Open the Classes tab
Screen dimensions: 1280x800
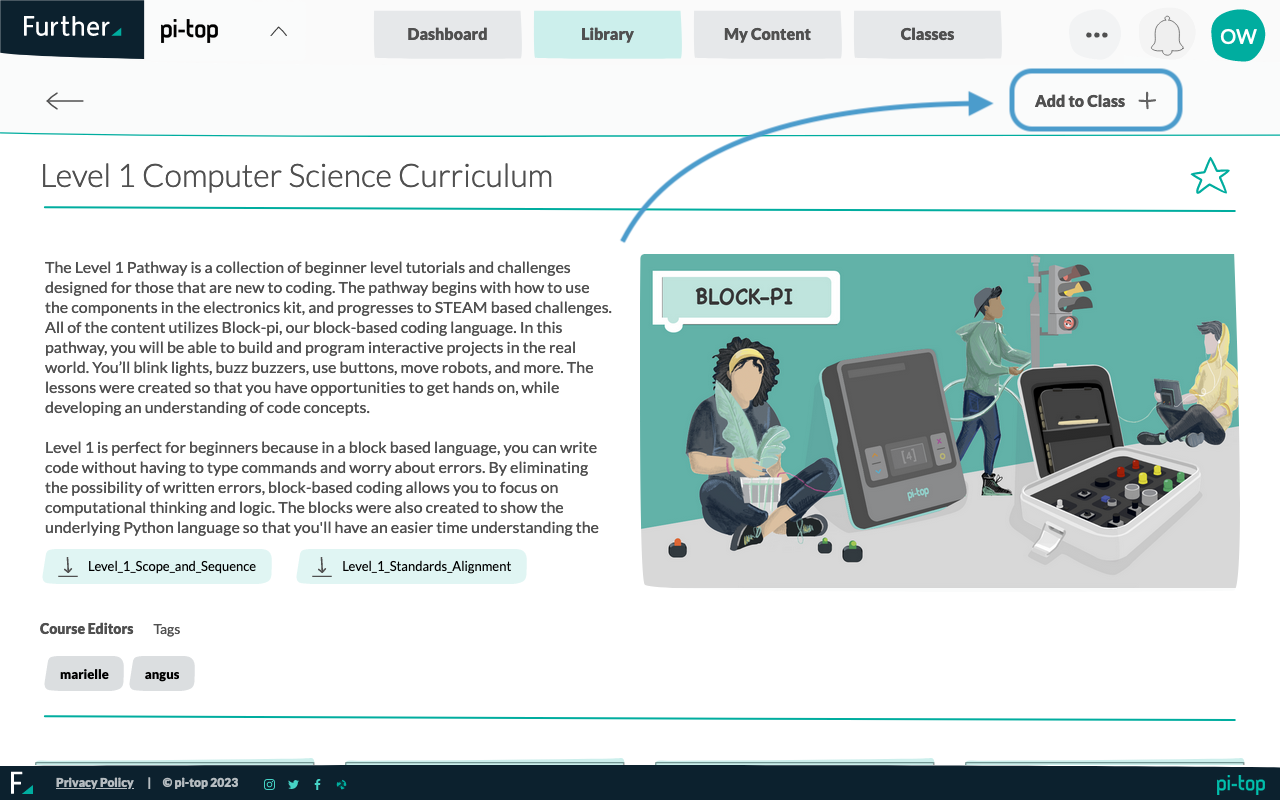point(927,34)
